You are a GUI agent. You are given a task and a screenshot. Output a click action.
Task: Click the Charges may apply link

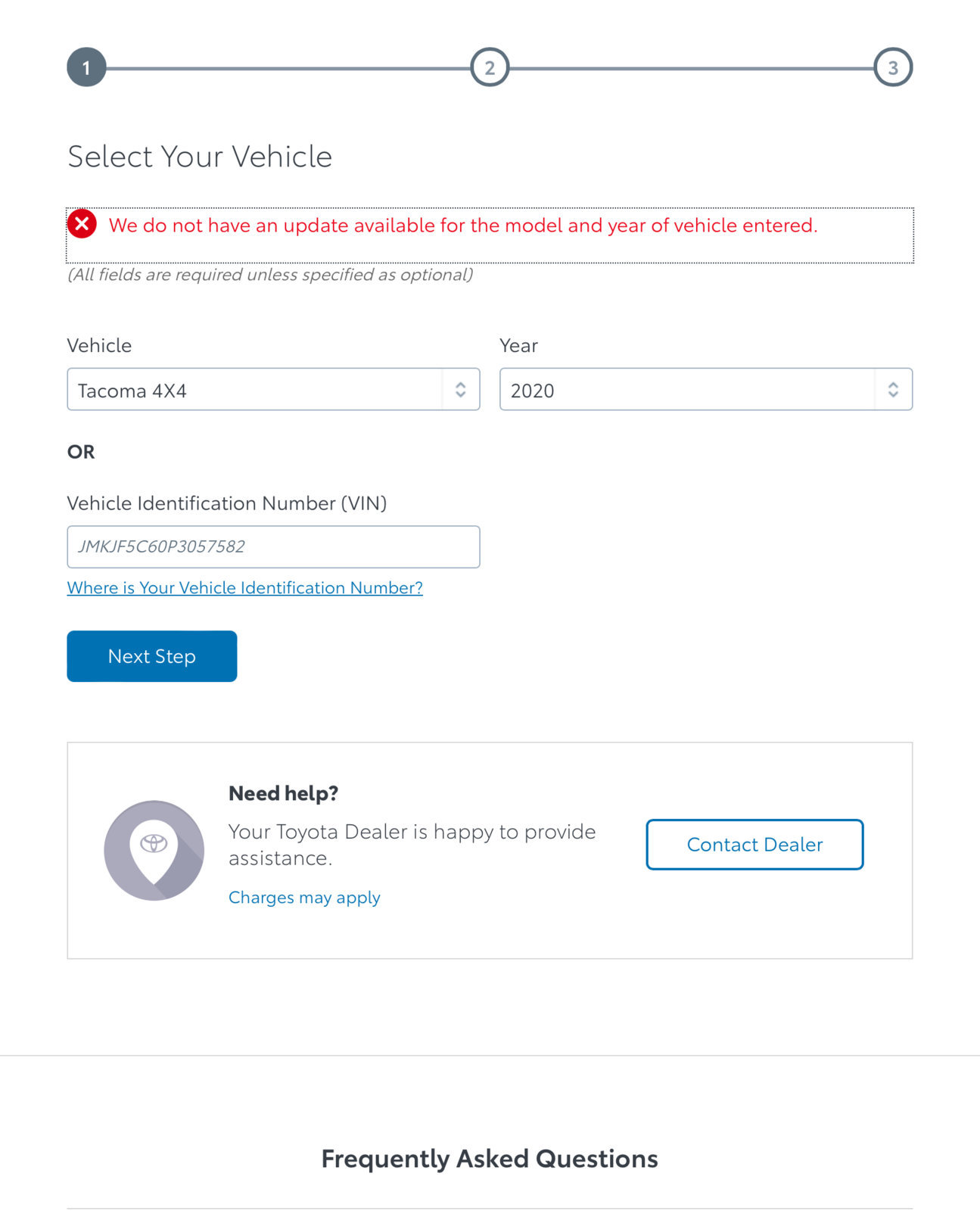click(x=304, y=898)
